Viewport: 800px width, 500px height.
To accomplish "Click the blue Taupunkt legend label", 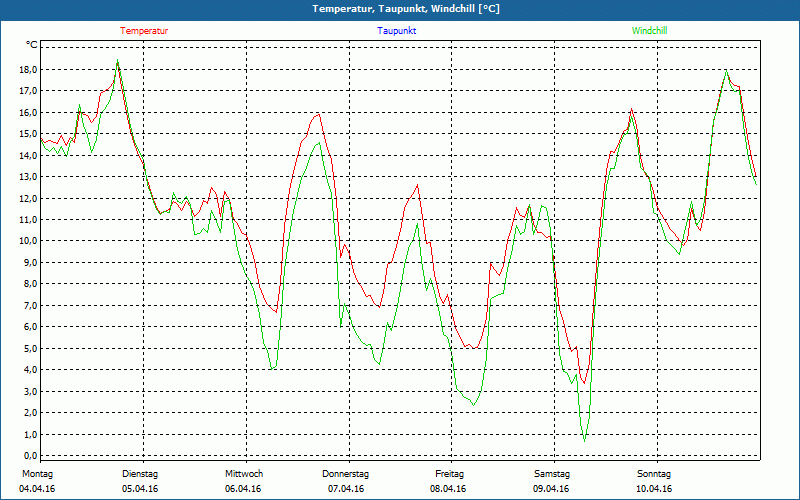I will (x=397, y=31).
